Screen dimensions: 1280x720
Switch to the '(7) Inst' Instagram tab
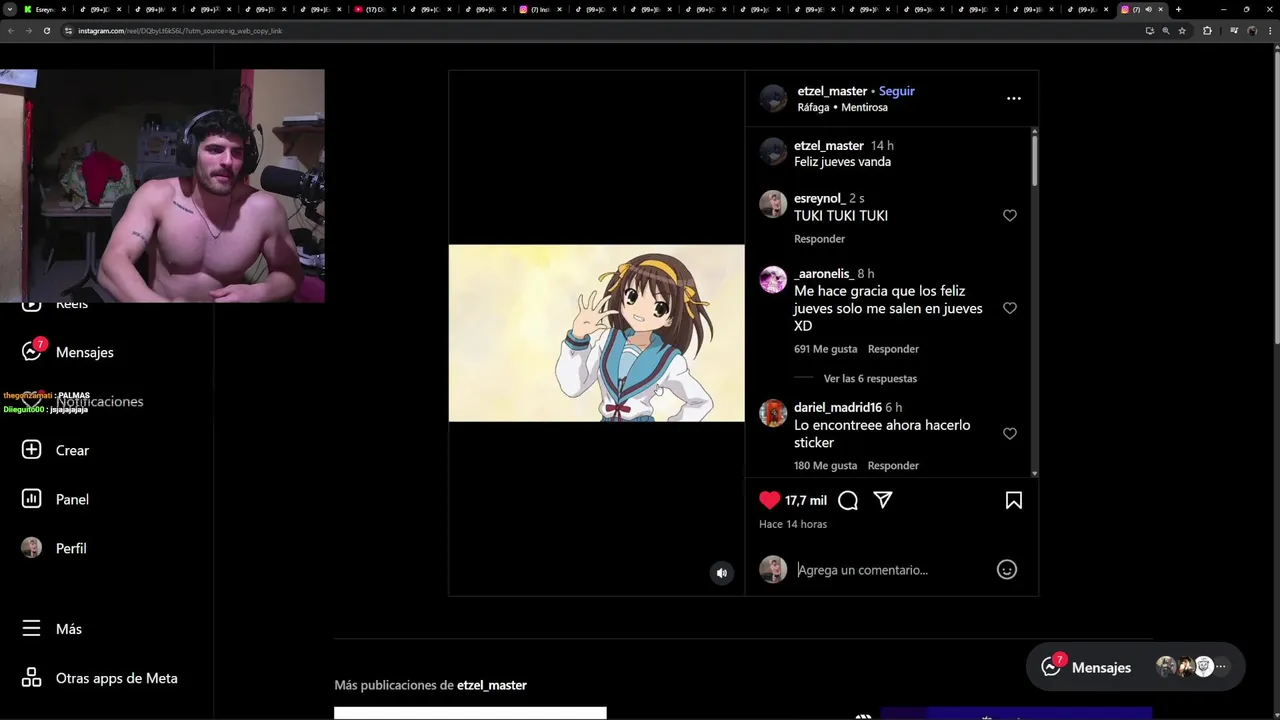point(540,9)
